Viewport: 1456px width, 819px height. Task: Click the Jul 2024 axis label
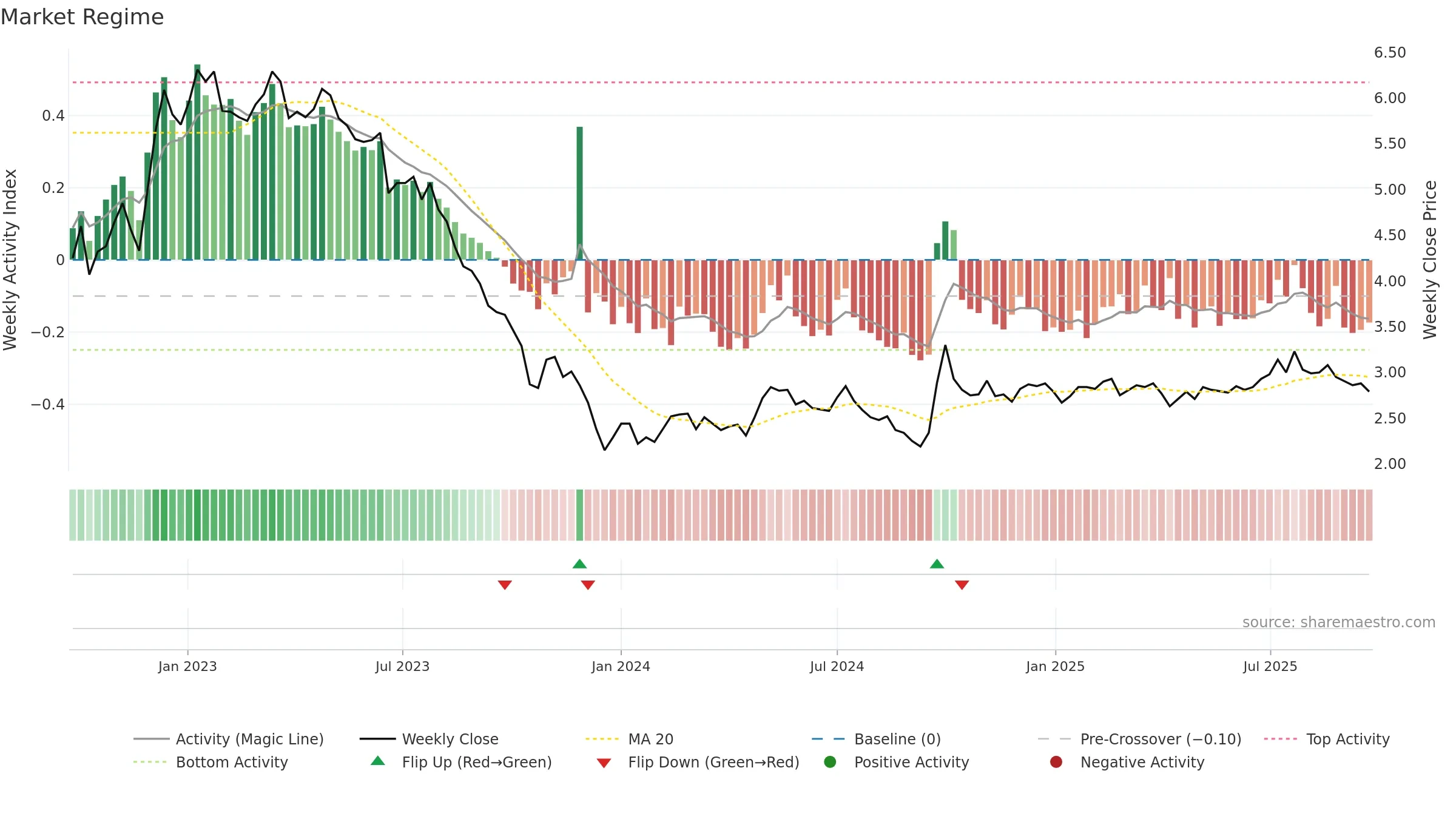click(837, 666)
